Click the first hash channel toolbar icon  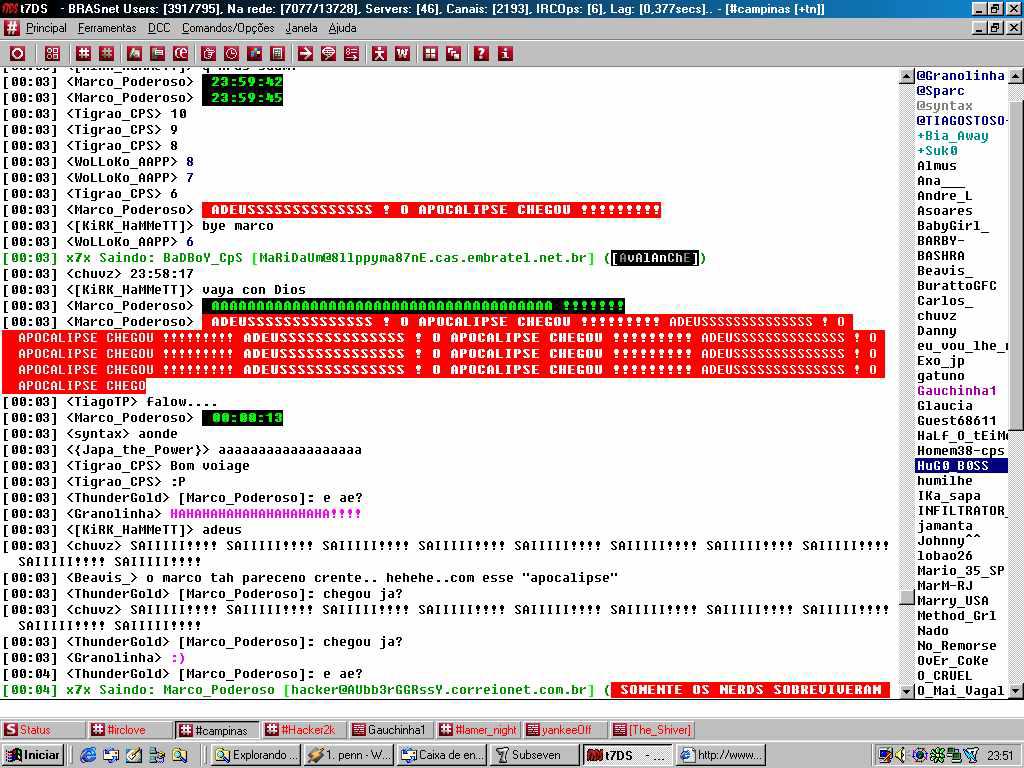tap(84, 53)
